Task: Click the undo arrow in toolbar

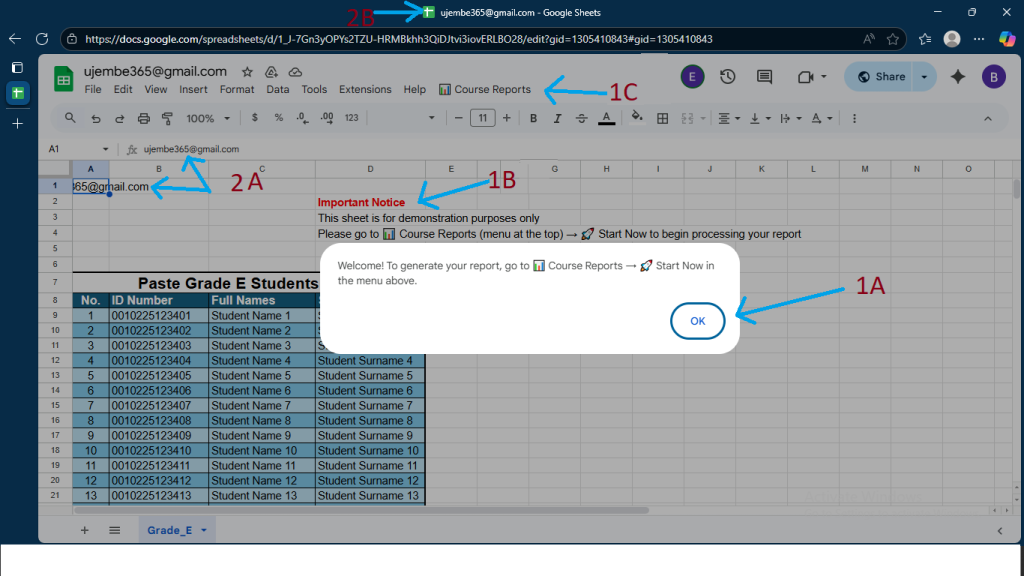Action: pos(96,118)
